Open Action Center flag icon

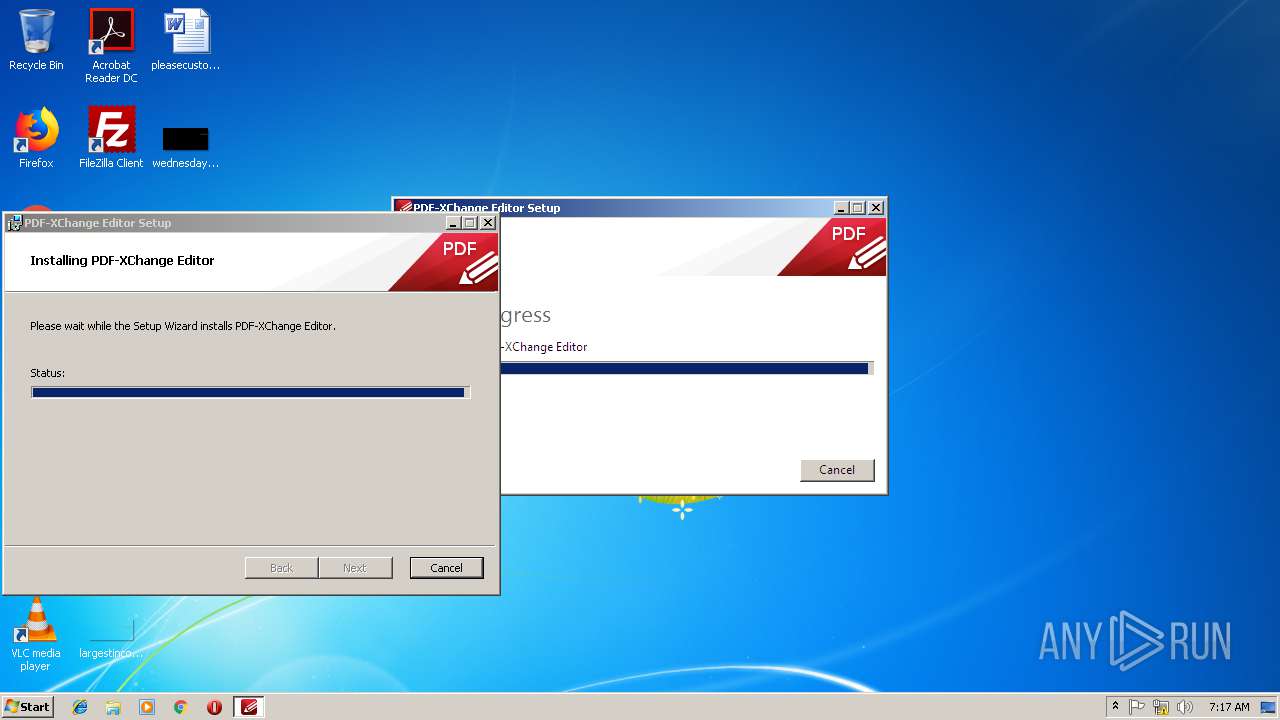1137,707
